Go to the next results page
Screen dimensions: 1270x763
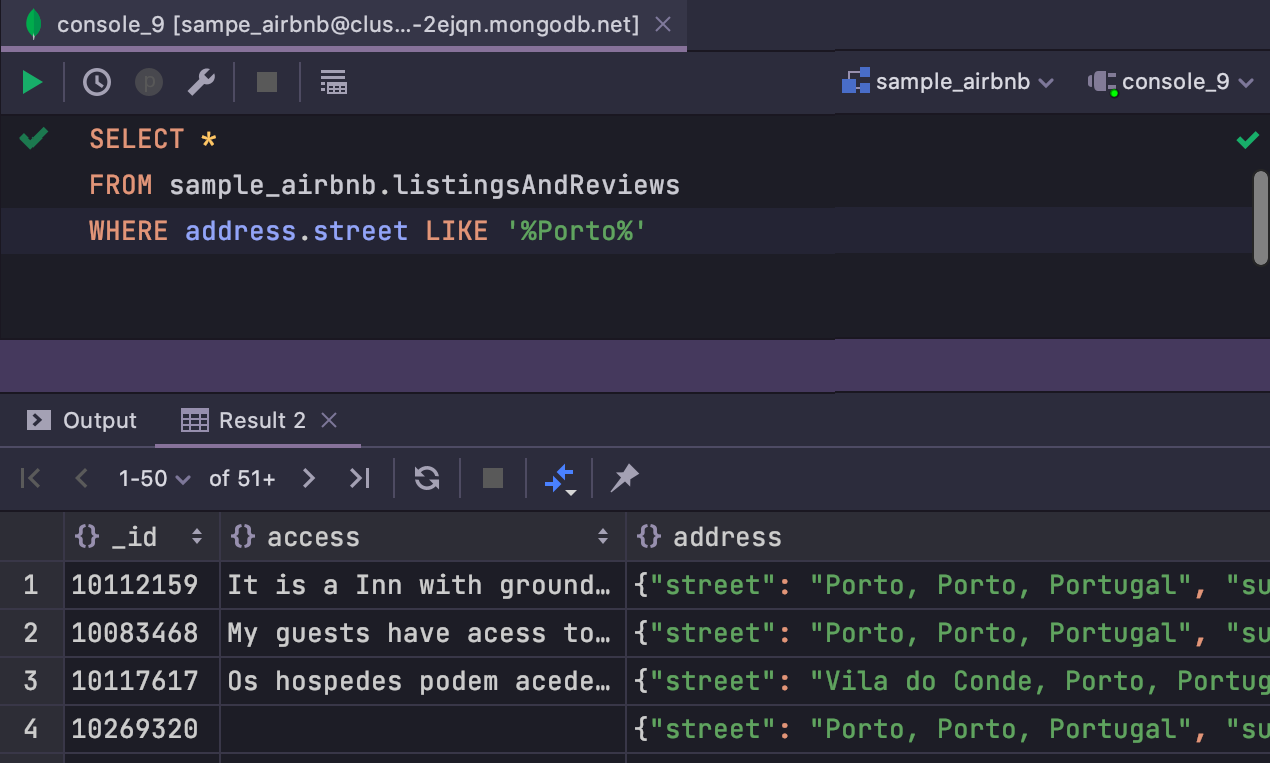tap(309, 479)
